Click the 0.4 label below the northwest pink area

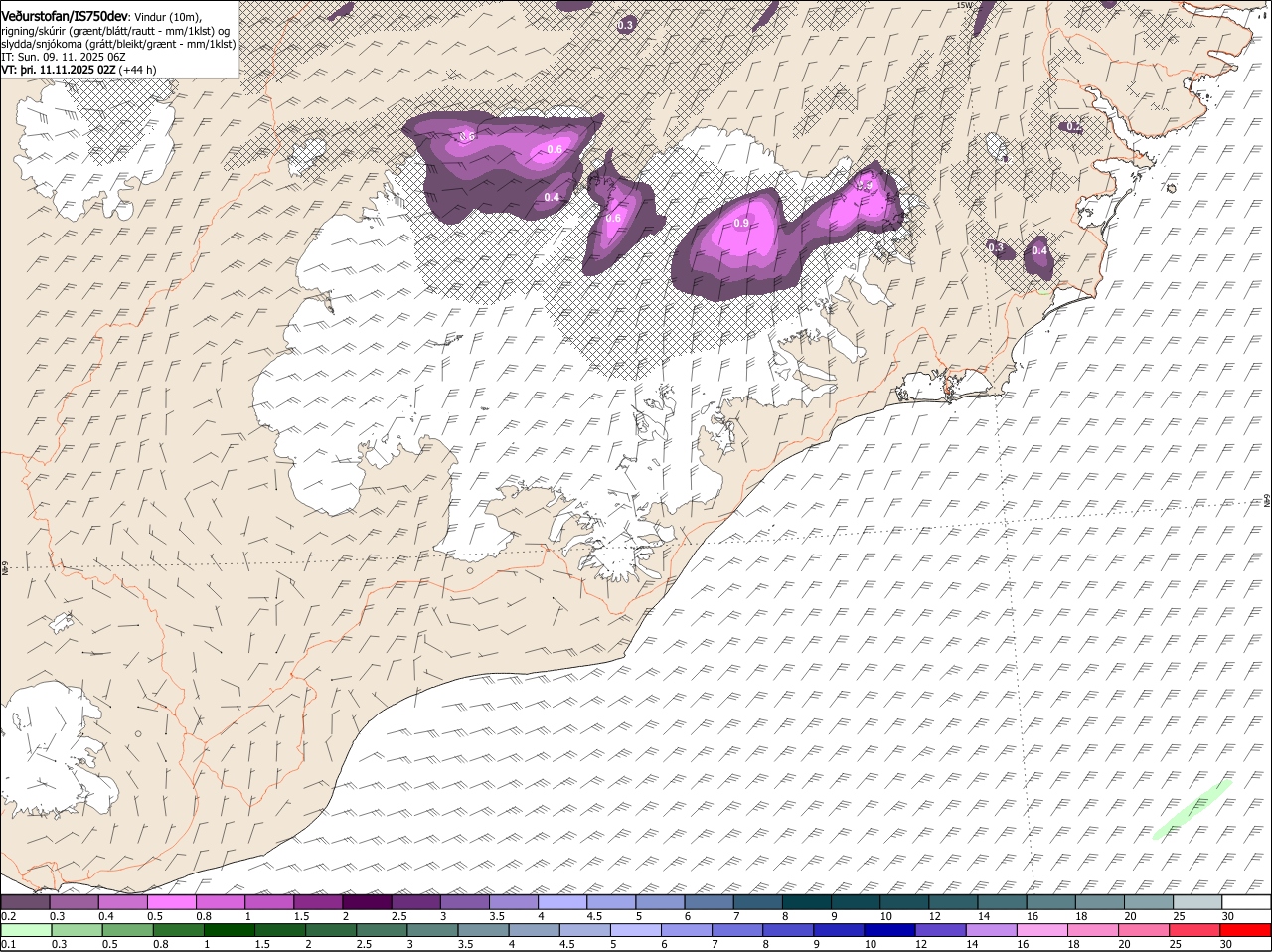click(552, 198)
